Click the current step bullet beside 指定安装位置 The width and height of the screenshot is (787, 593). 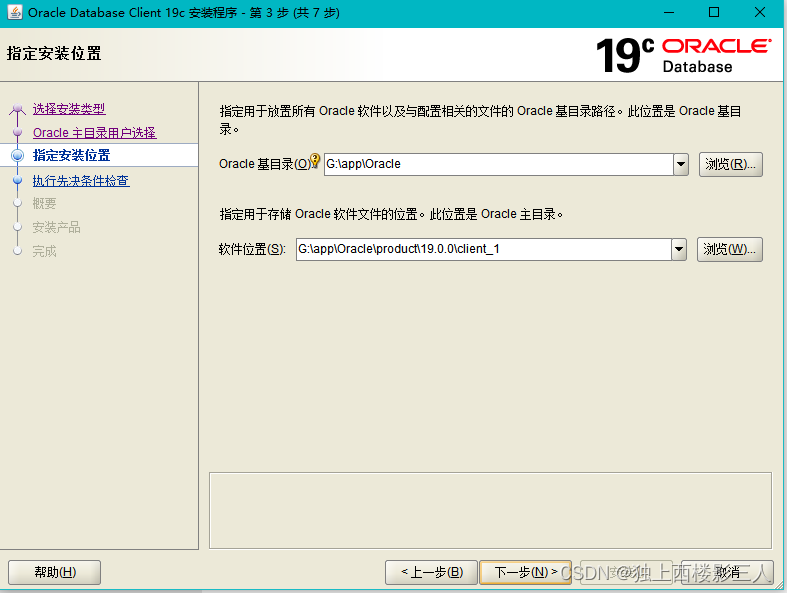coord(18,156)
